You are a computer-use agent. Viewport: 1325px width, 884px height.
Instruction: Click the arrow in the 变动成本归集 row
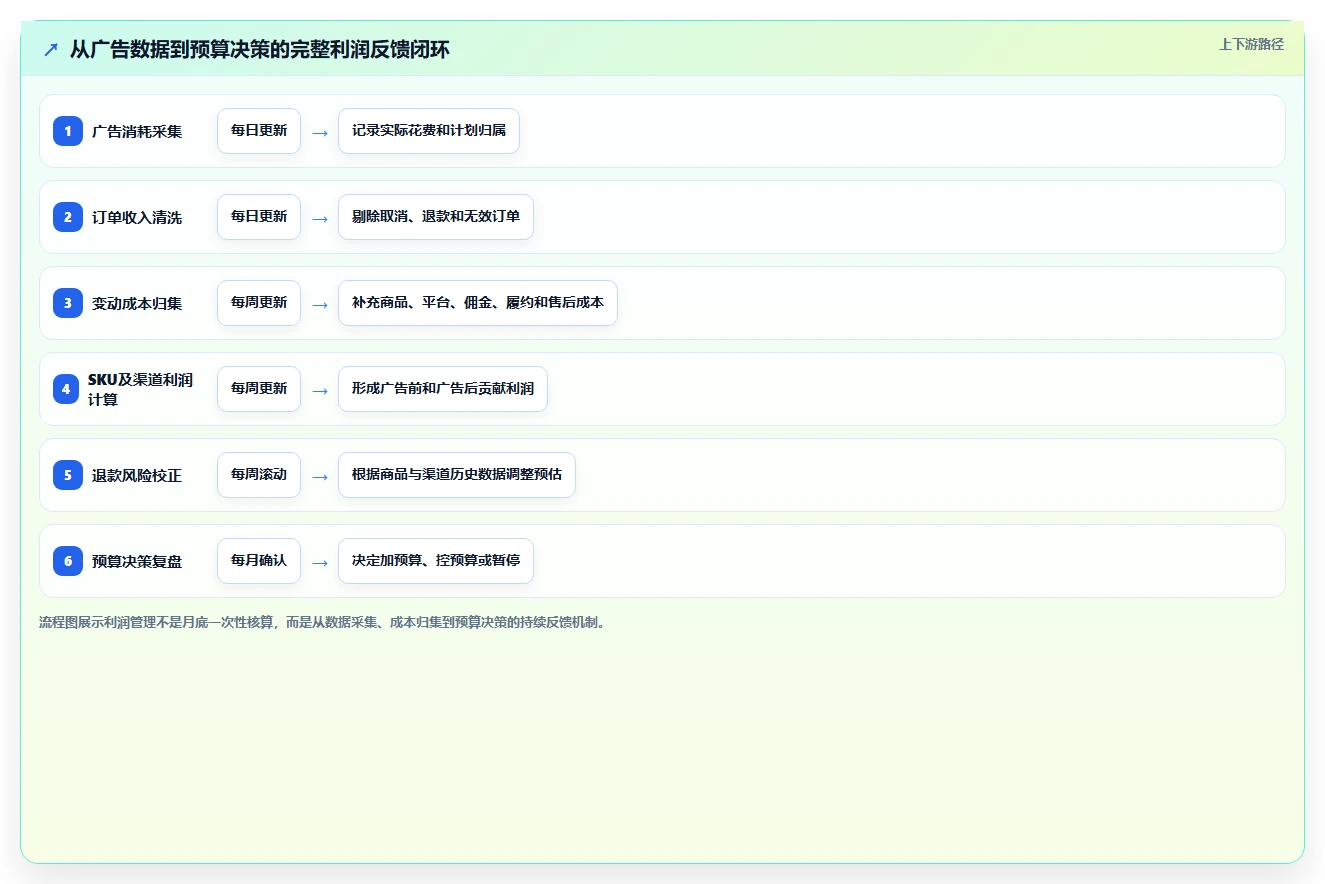(x=320, y=304)
